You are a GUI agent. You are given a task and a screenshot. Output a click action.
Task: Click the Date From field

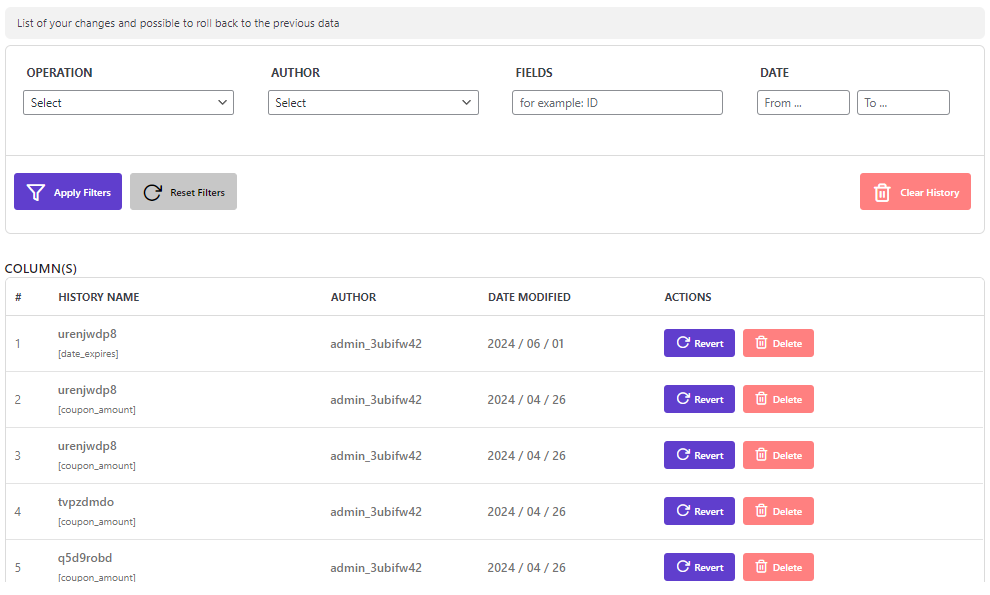pos(803,102)
